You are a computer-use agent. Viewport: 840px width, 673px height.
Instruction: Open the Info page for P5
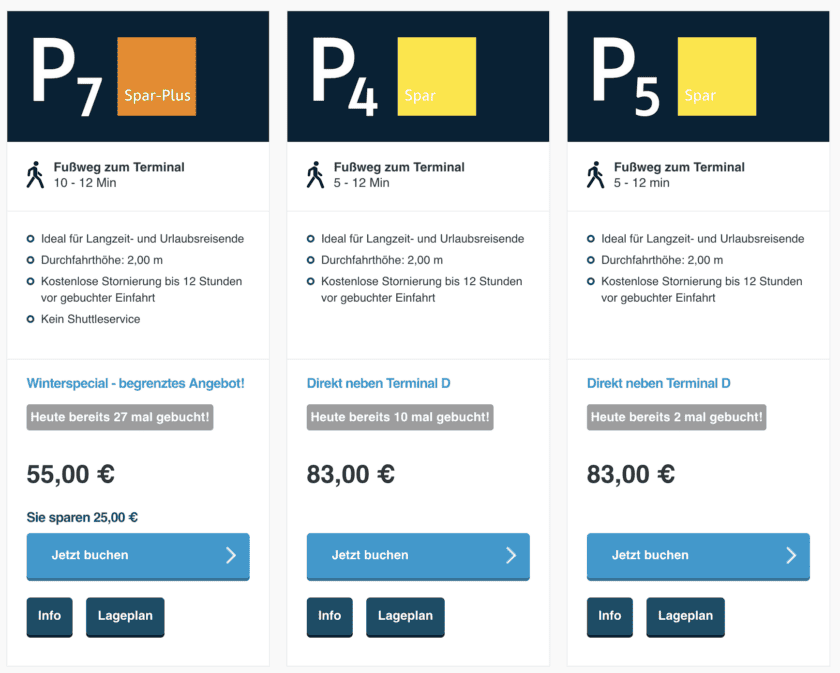[609, 617]
